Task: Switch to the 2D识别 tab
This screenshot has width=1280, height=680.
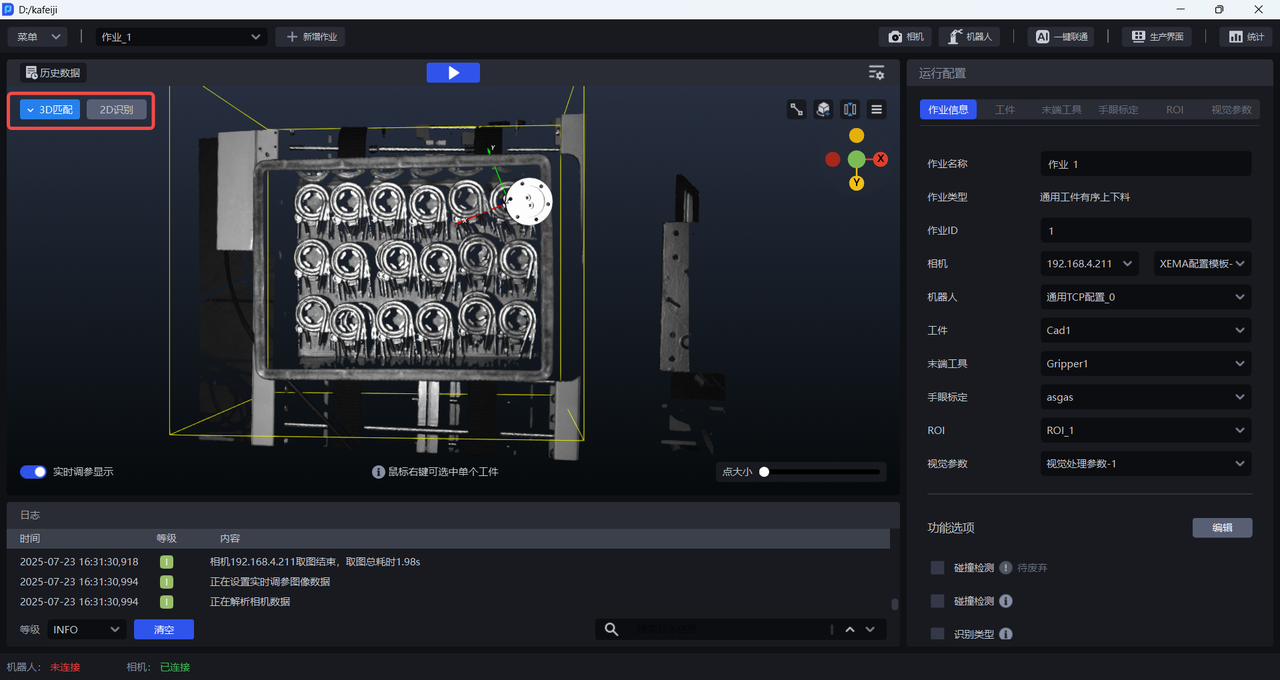Action: [116, 110]
